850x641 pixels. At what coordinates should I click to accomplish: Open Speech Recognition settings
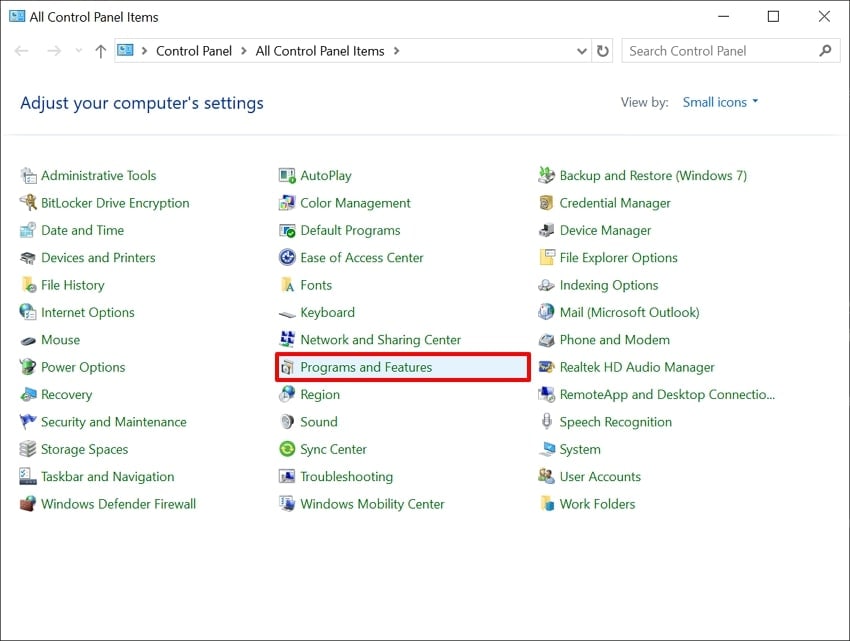point(613,421)
